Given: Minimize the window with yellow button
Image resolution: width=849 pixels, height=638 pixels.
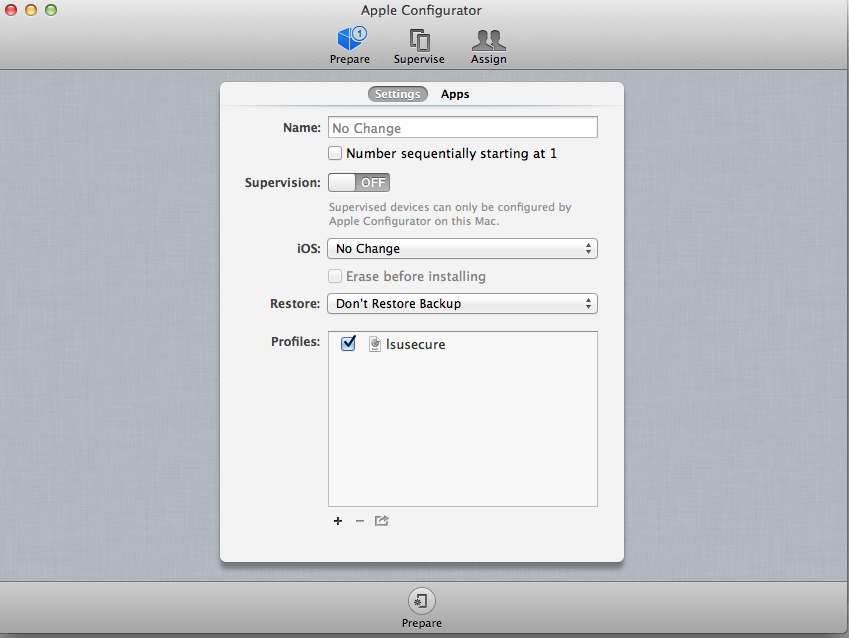Looking at the screenshot, I should tap(31, 10).
